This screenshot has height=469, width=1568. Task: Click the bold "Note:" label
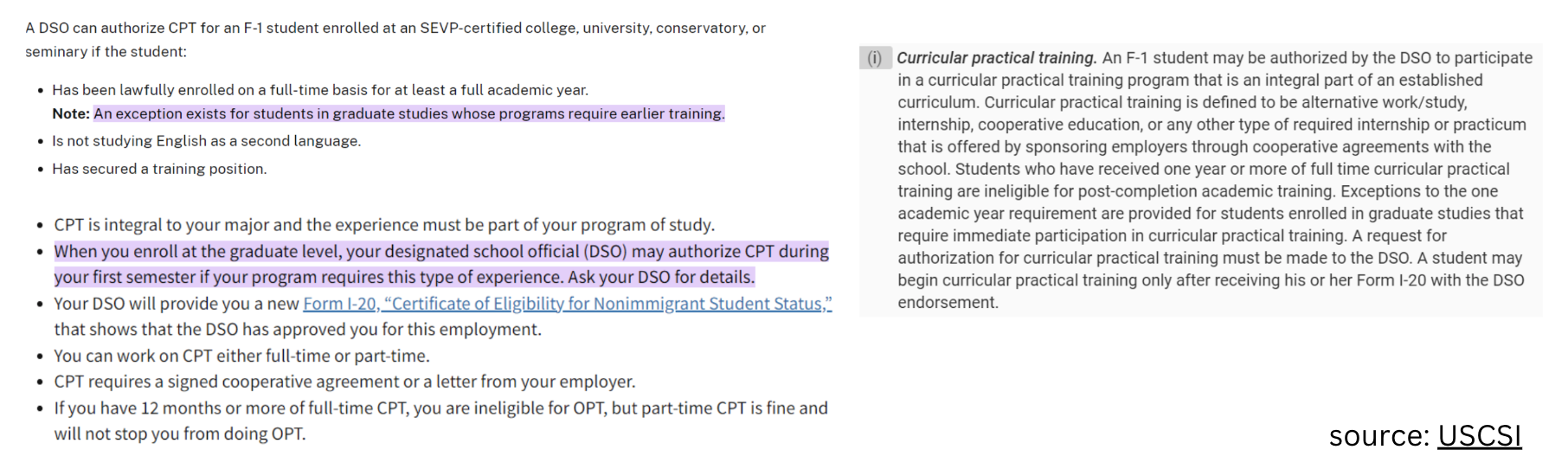[70, 114]
